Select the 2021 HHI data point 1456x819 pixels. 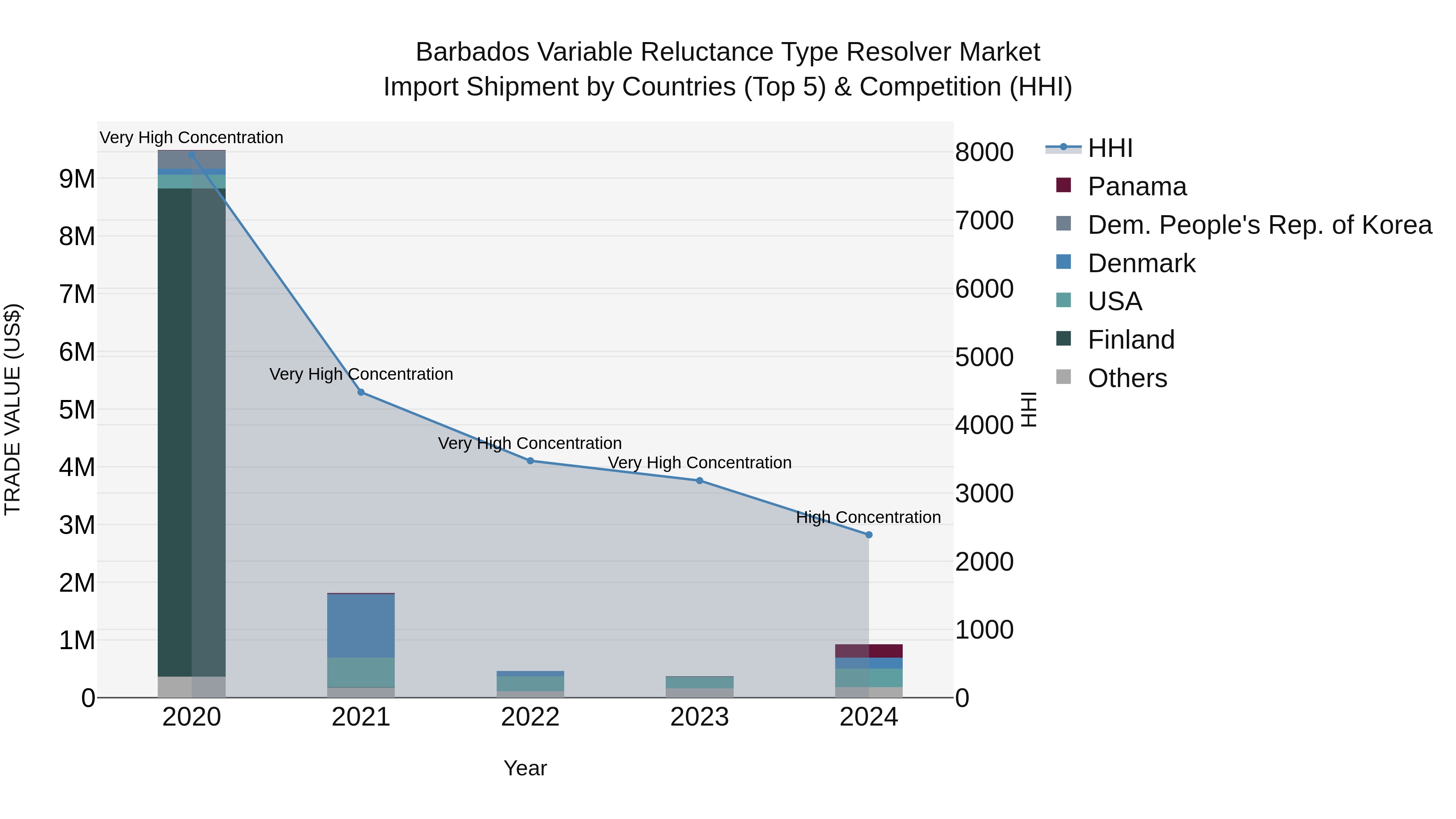pos(361,392)
